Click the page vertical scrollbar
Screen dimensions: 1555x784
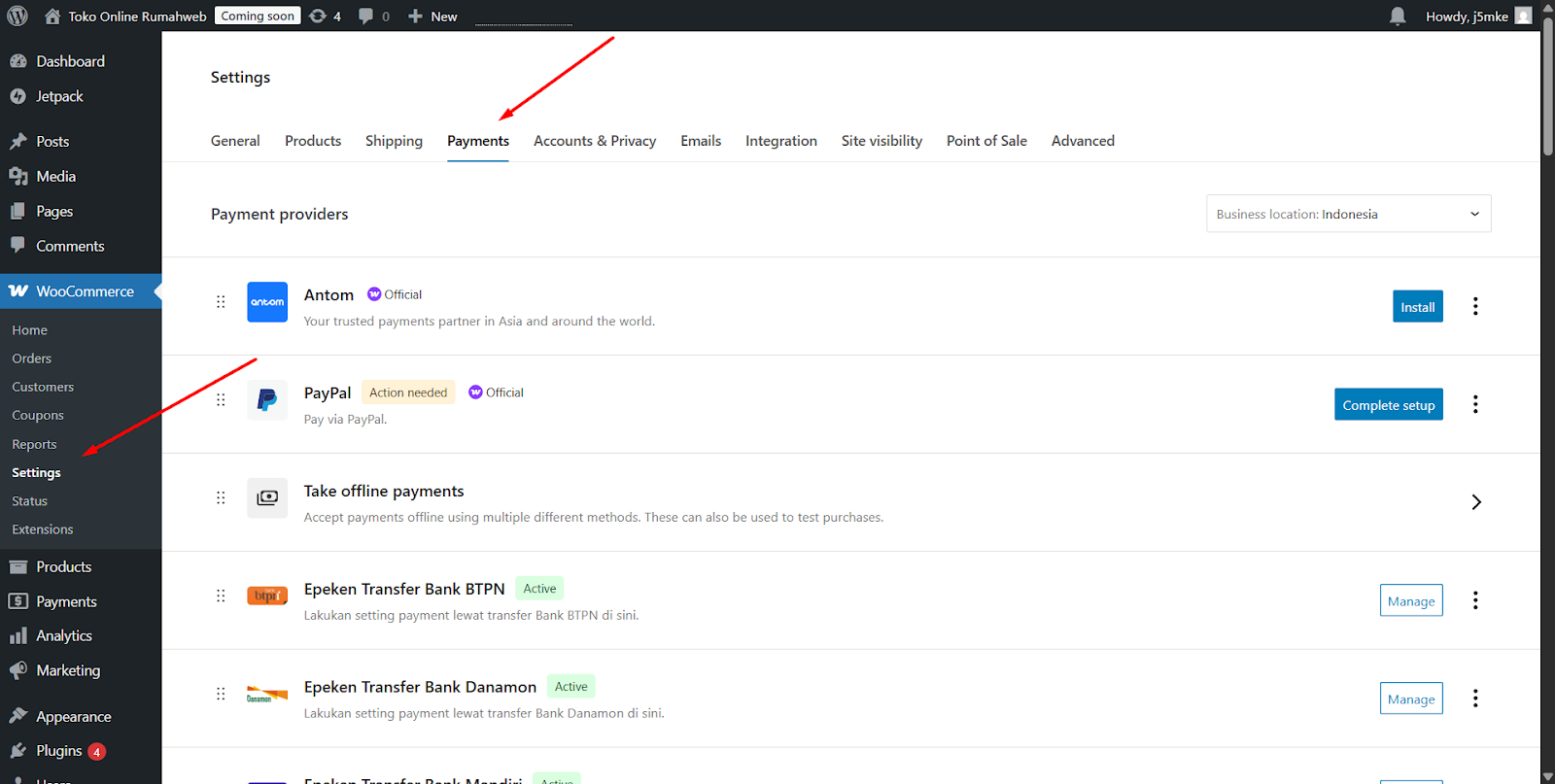click(x=1547, y=389)
